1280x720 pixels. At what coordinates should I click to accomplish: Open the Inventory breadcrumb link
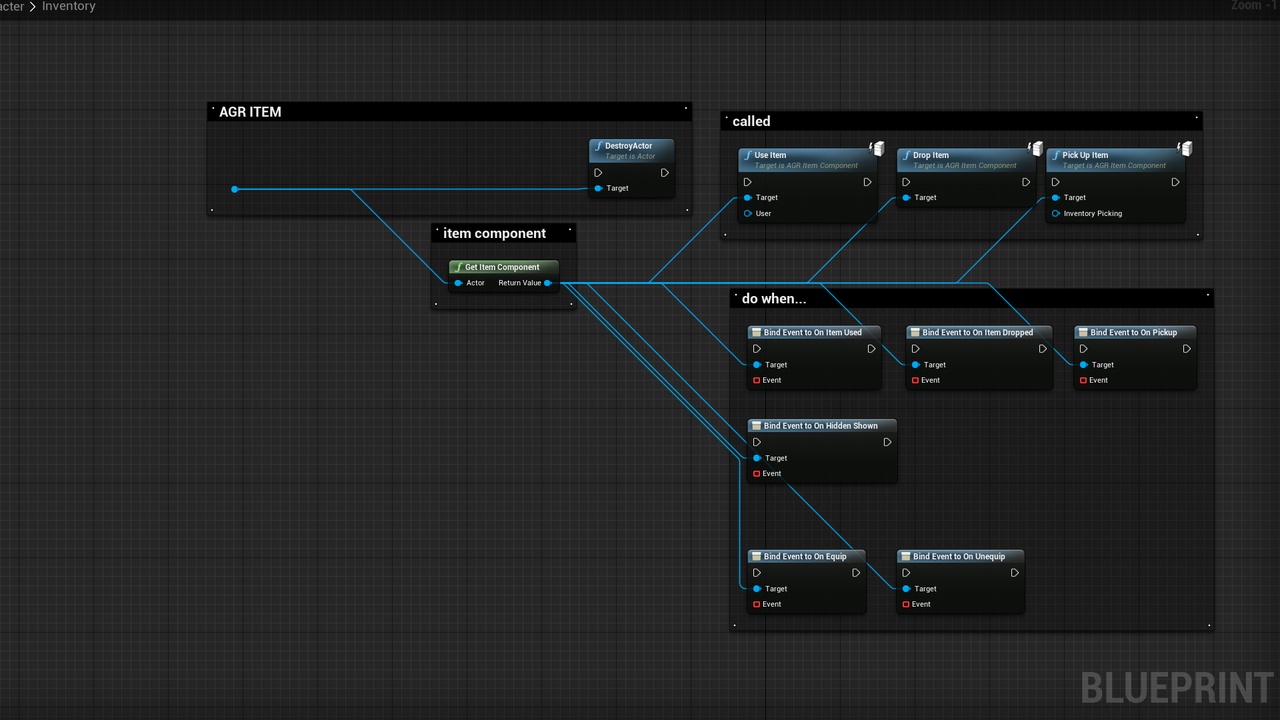(x=69, y=6)
